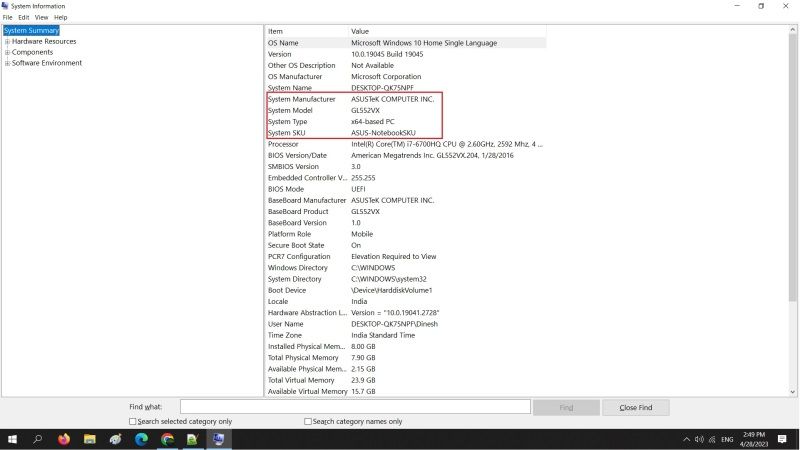
Task: Click scrollbar up arrow in details pane
Action: [792, 30]
